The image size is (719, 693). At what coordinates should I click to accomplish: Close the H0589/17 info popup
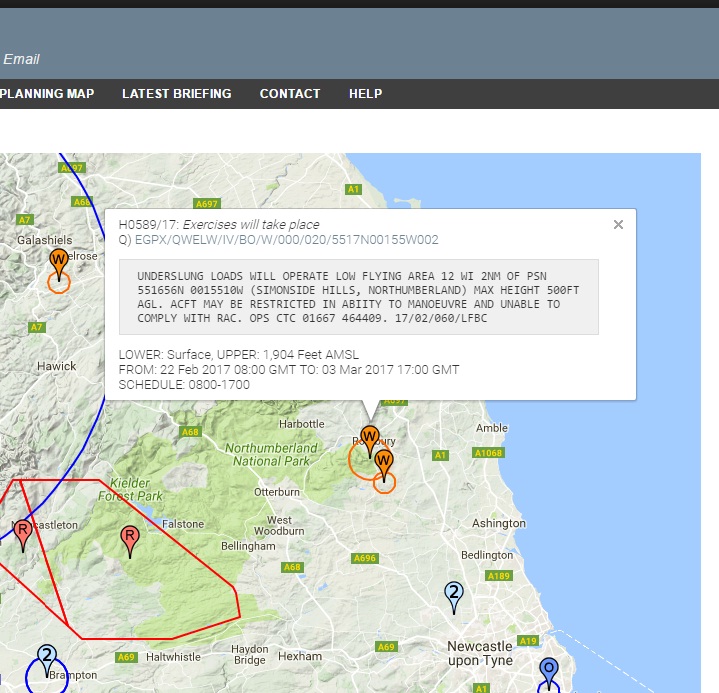[618, 225]
